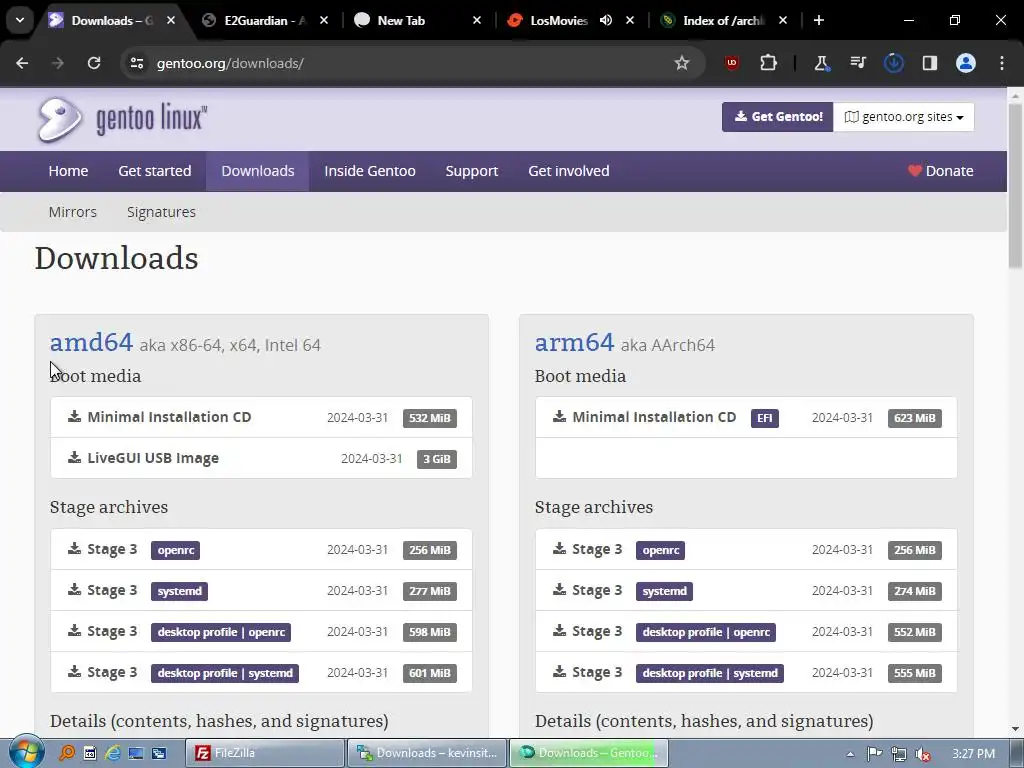Open the Downloads navigation item
The image size is (1024, 768).
[x=258, y=171]
